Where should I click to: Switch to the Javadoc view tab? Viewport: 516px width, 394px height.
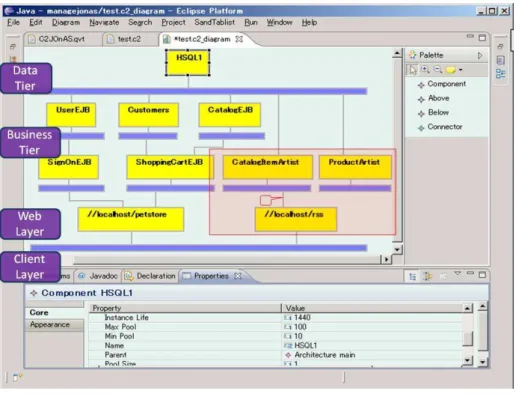99,276
